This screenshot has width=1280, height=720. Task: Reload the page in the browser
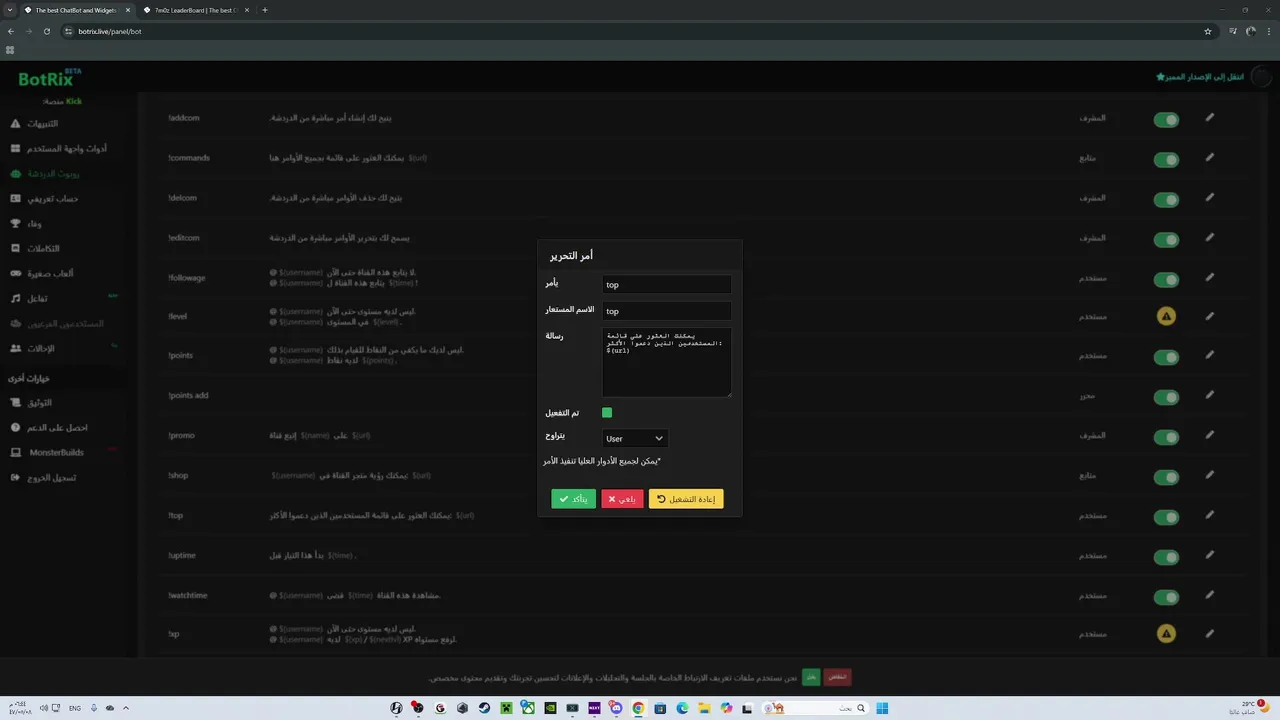46,31
